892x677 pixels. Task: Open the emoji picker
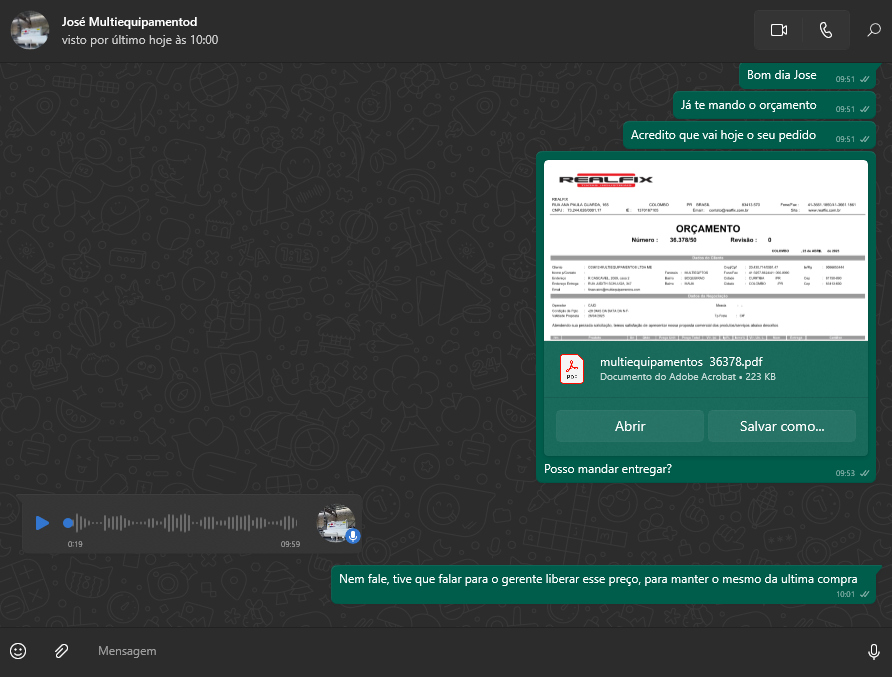tap(18, 651)
